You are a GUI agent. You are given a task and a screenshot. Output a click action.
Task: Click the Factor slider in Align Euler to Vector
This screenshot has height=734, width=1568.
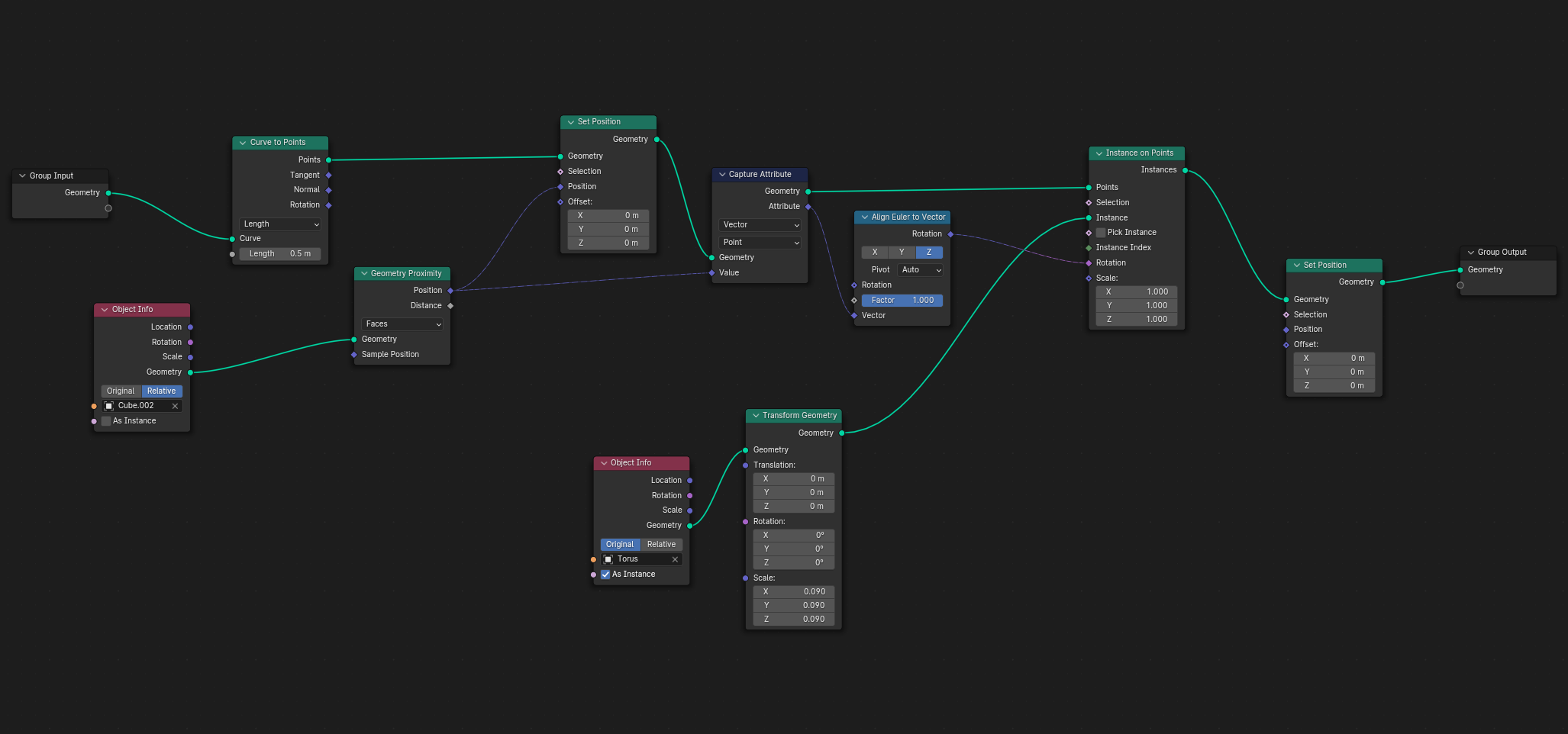[x=902, y=301]
